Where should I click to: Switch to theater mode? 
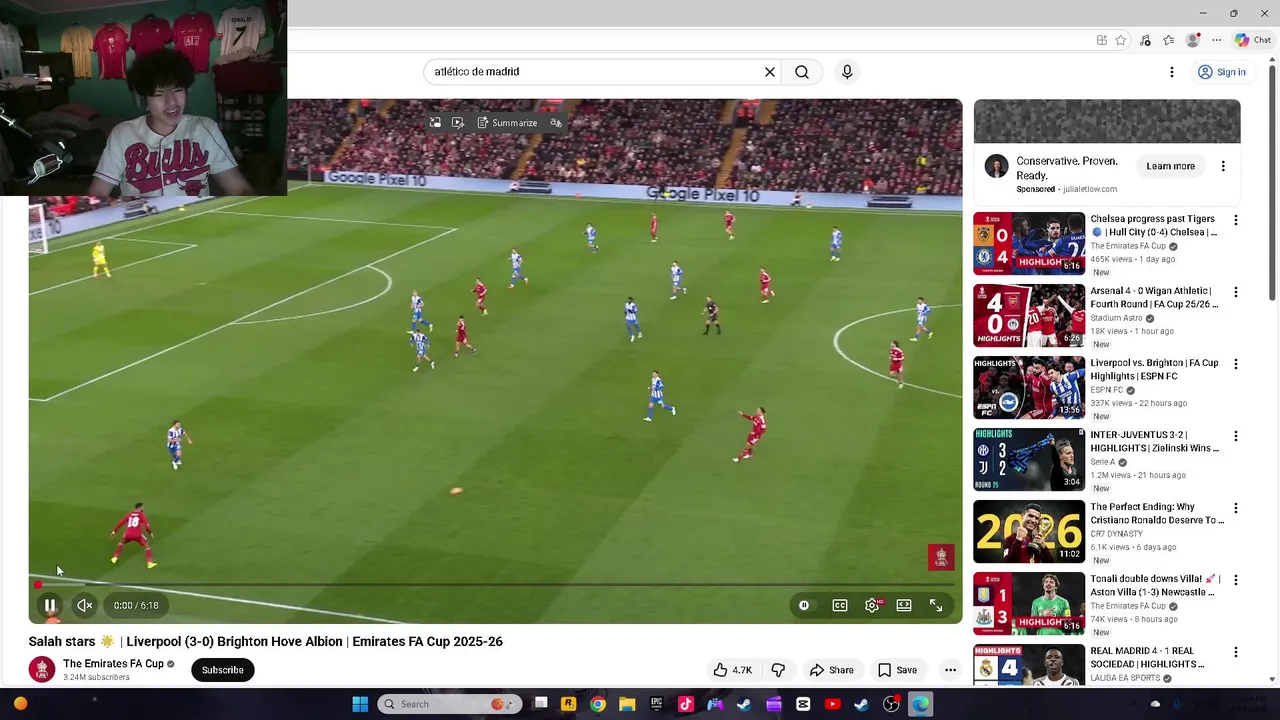(x=904, y=605)
